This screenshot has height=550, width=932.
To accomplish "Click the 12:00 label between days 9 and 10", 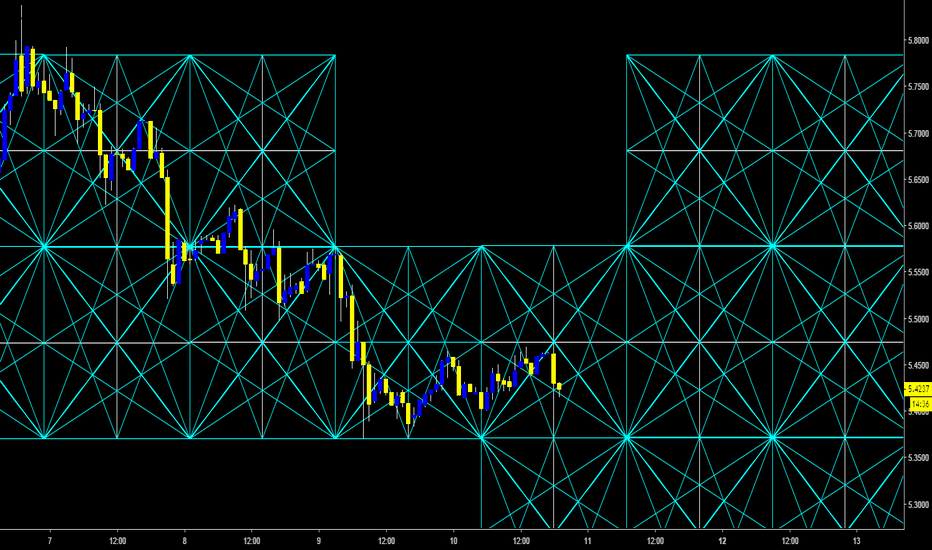I will [x=386, y=540].
